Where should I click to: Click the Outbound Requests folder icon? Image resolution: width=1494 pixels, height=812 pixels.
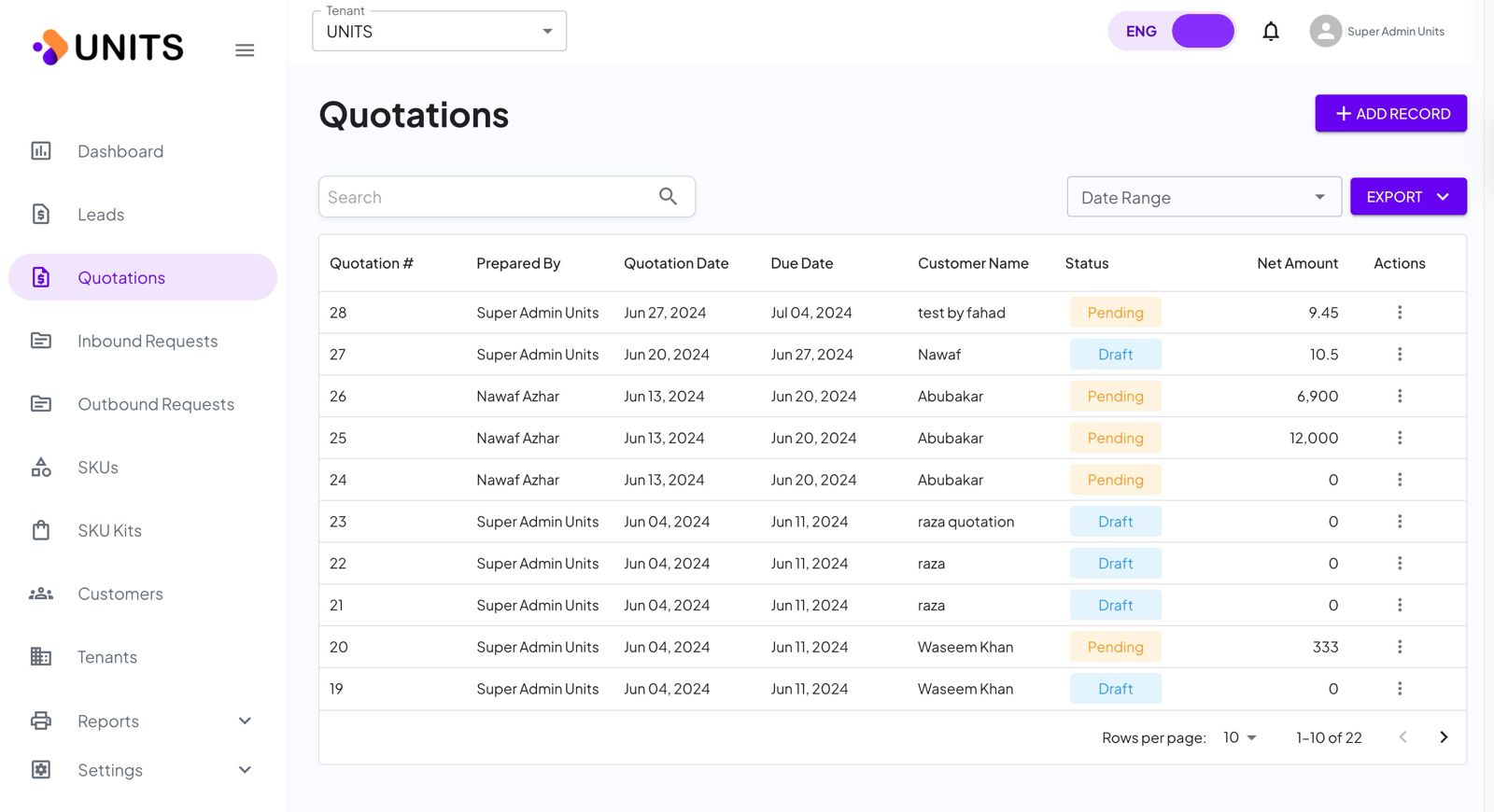tap(41, 404)
